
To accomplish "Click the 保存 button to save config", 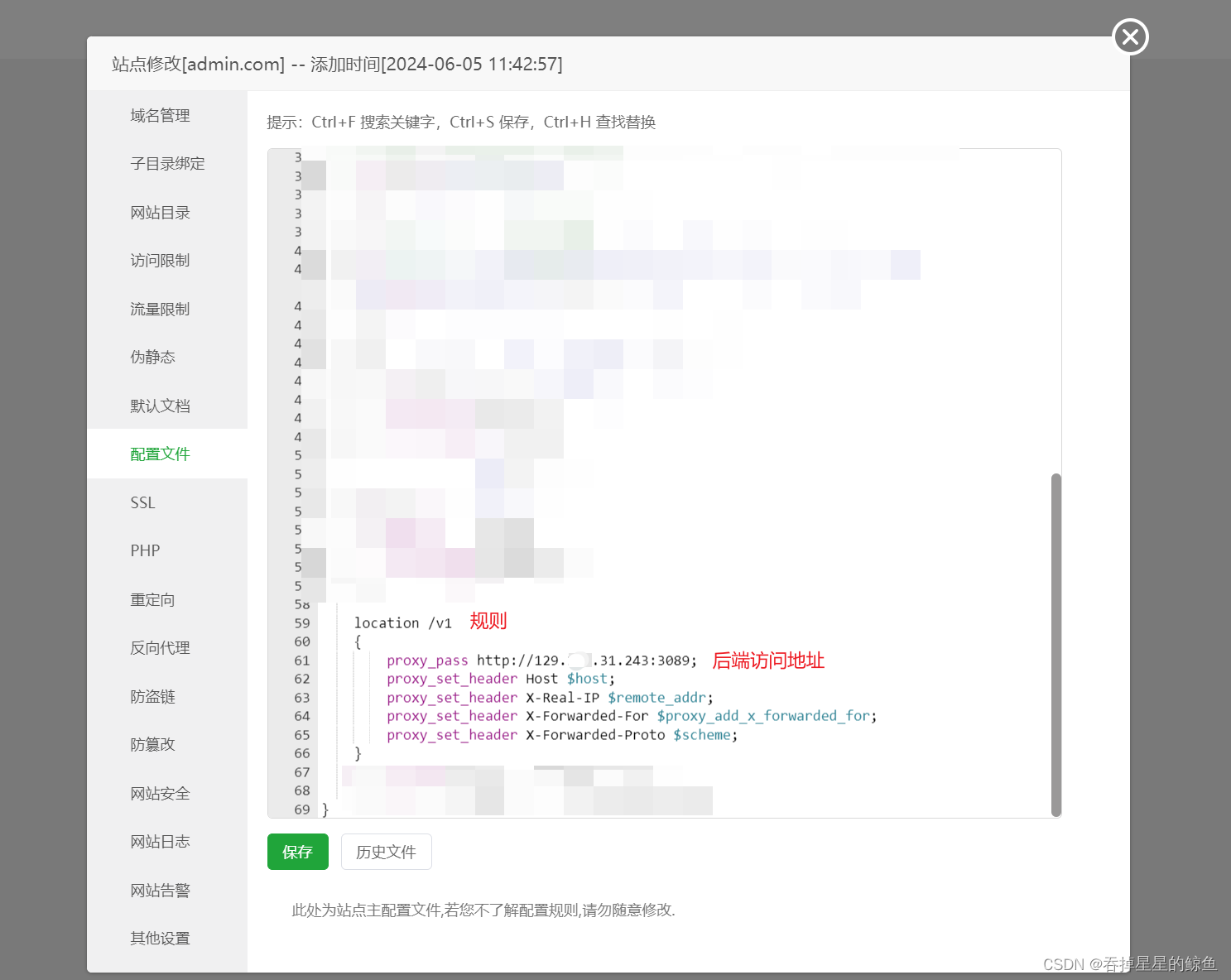I will (x=297, y=852).
